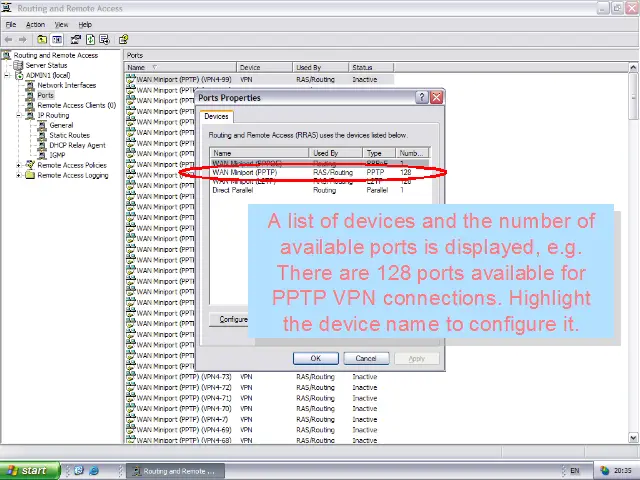Click the Properties toolbar icon
This screenshot has height=480, width=640.
pos(76,40)
